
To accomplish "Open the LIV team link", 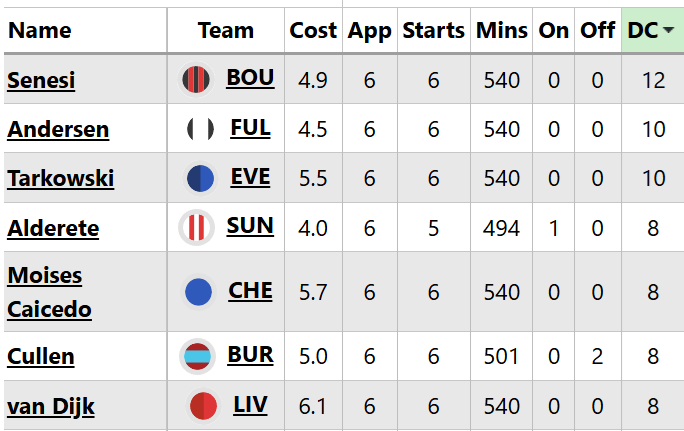I will point(250,404).
